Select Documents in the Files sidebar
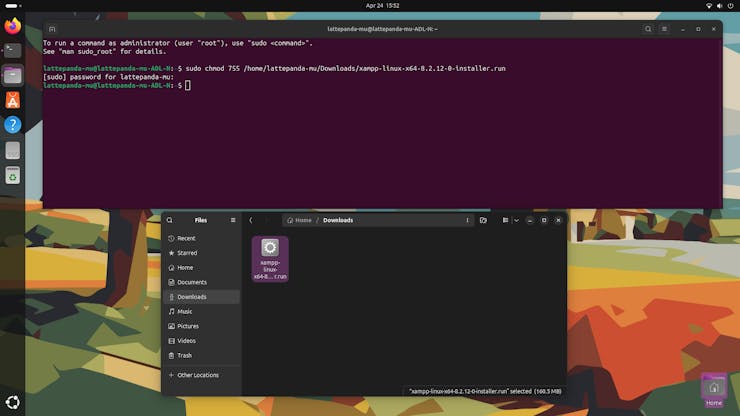740x416 pixels. [192, 282]
